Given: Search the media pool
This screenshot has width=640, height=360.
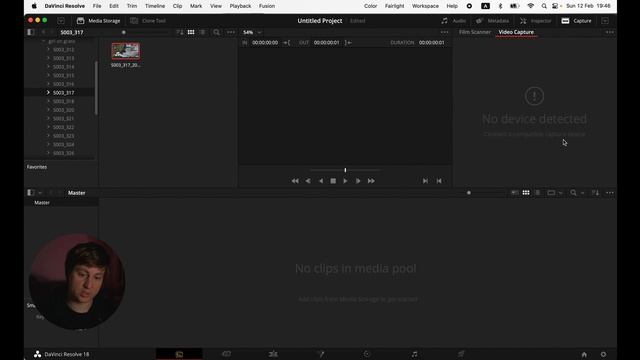Looking at the screenshot, I should pyautogui.click(x=573, y=193).
